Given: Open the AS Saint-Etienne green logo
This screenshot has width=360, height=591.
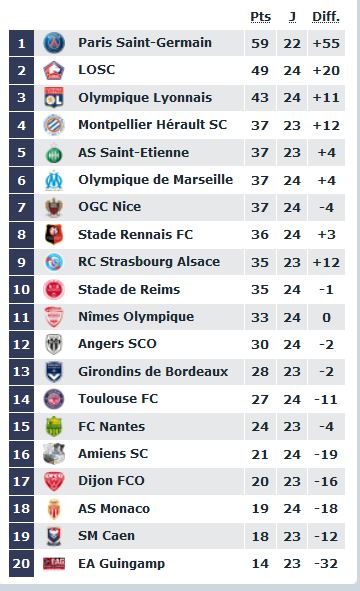Looking at the screenshot, I should point(54,153).
